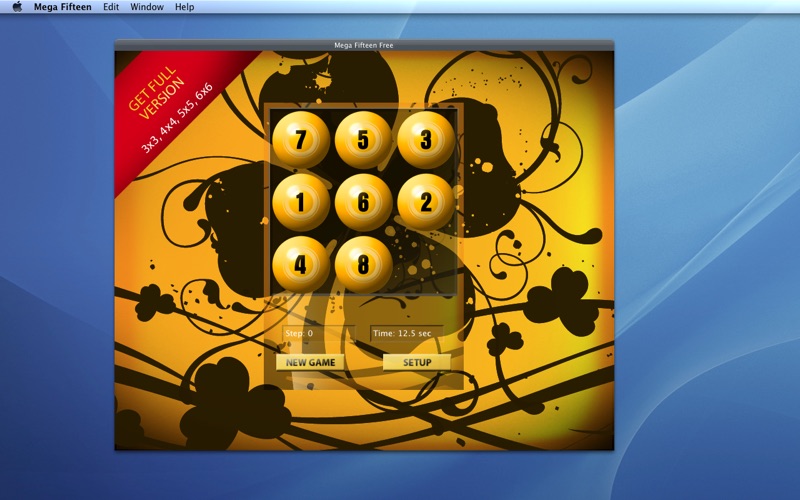Open the Edit menu
This screenshot has width=800, height=500.
(111, 7)
